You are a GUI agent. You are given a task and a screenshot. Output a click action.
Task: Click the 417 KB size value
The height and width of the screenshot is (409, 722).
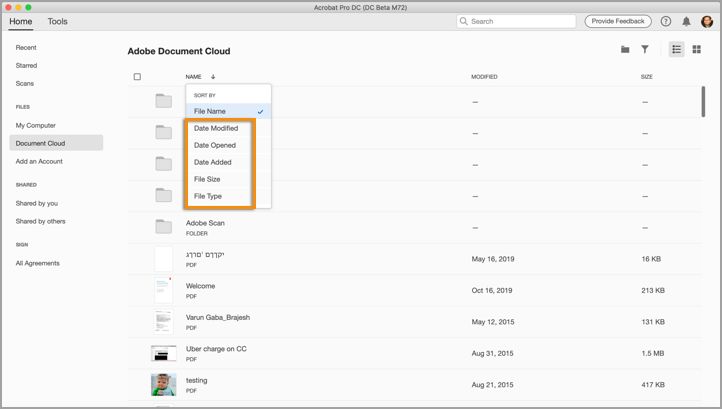point(653,385)
